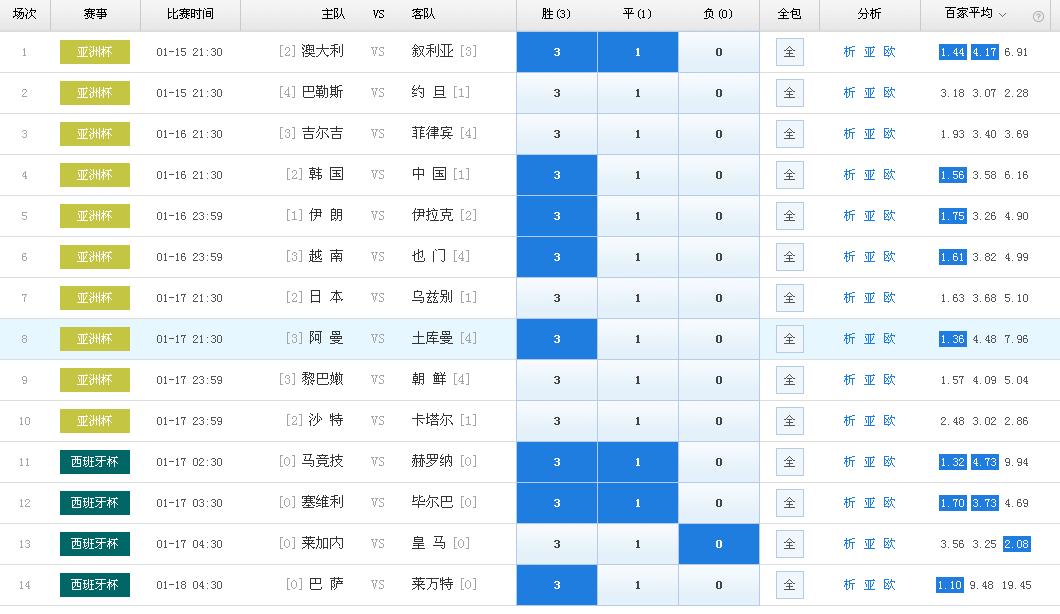Click the 赛事 column header

click(x=95, y=14)
